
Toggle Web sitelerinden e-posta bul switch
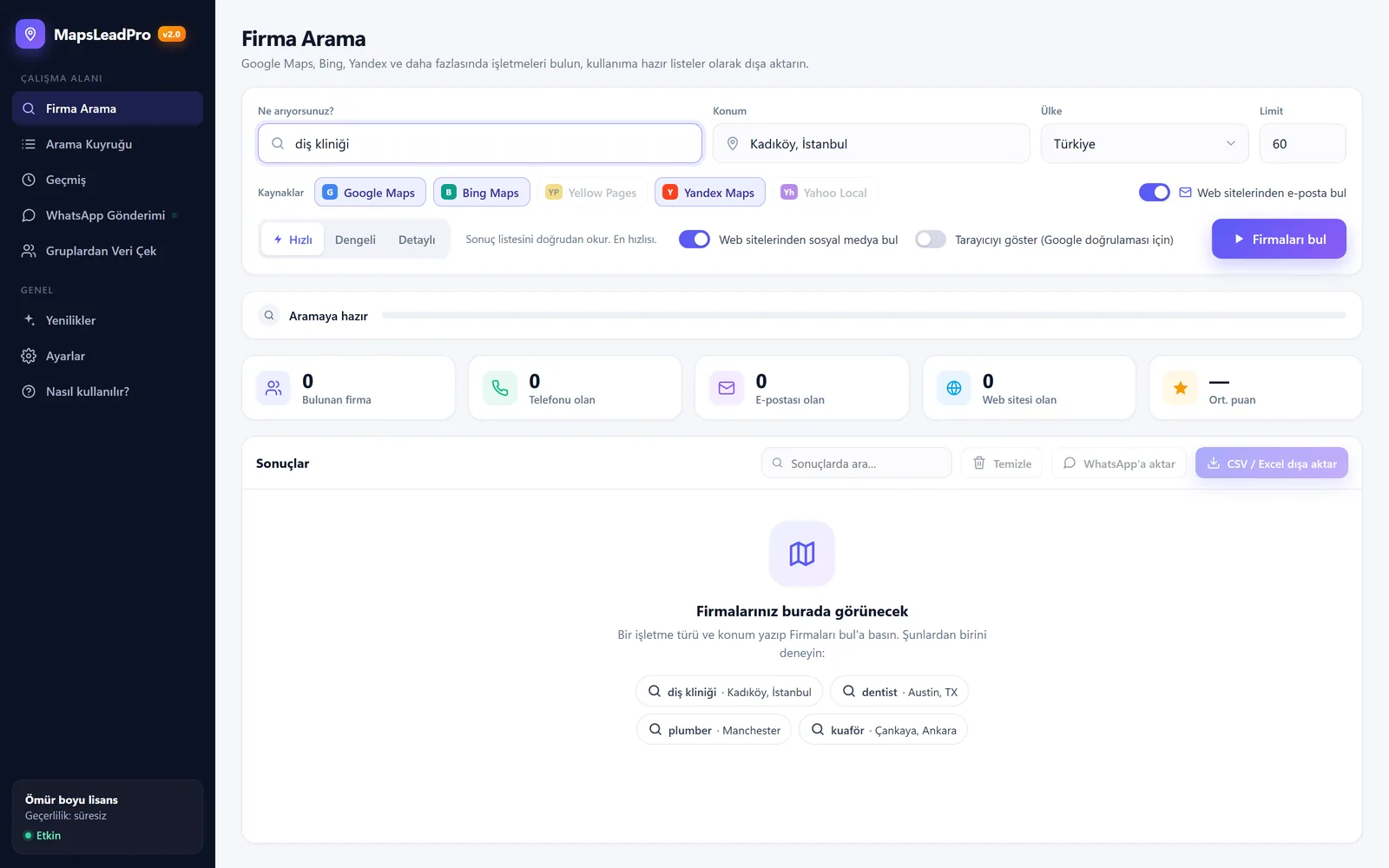[x=1155, y=193]
